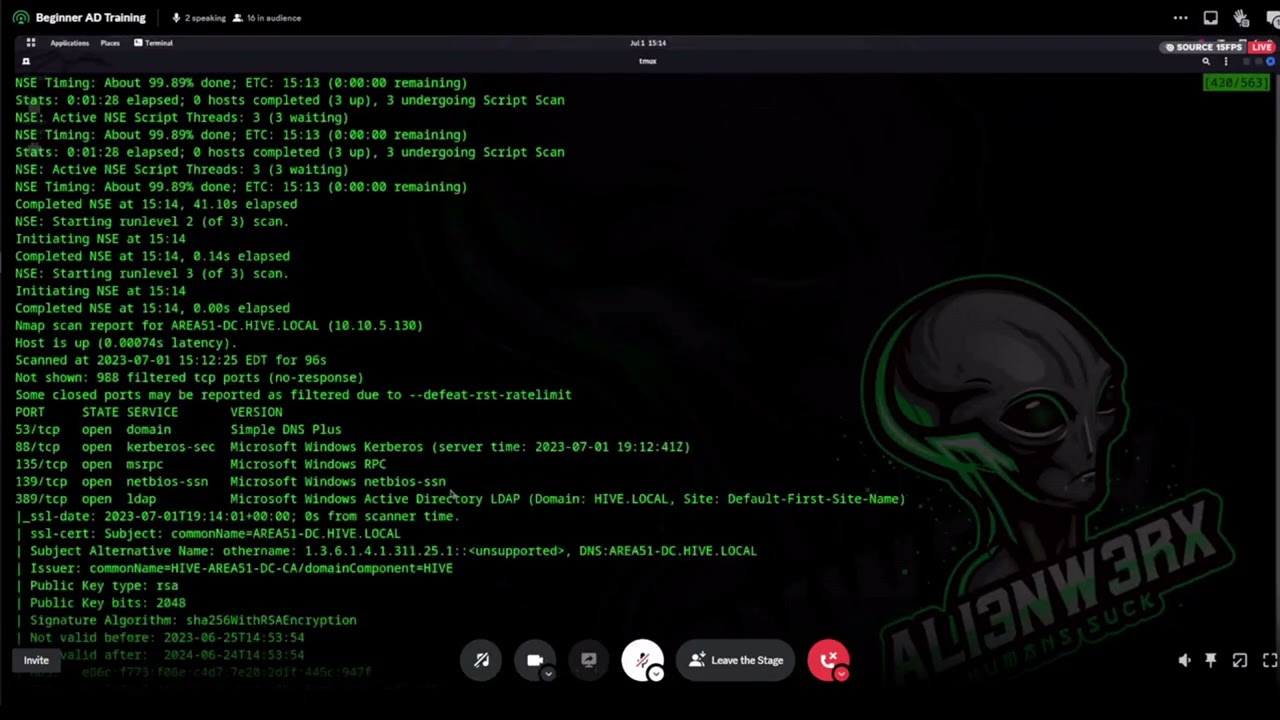Click the share screen button

(588, 660)
